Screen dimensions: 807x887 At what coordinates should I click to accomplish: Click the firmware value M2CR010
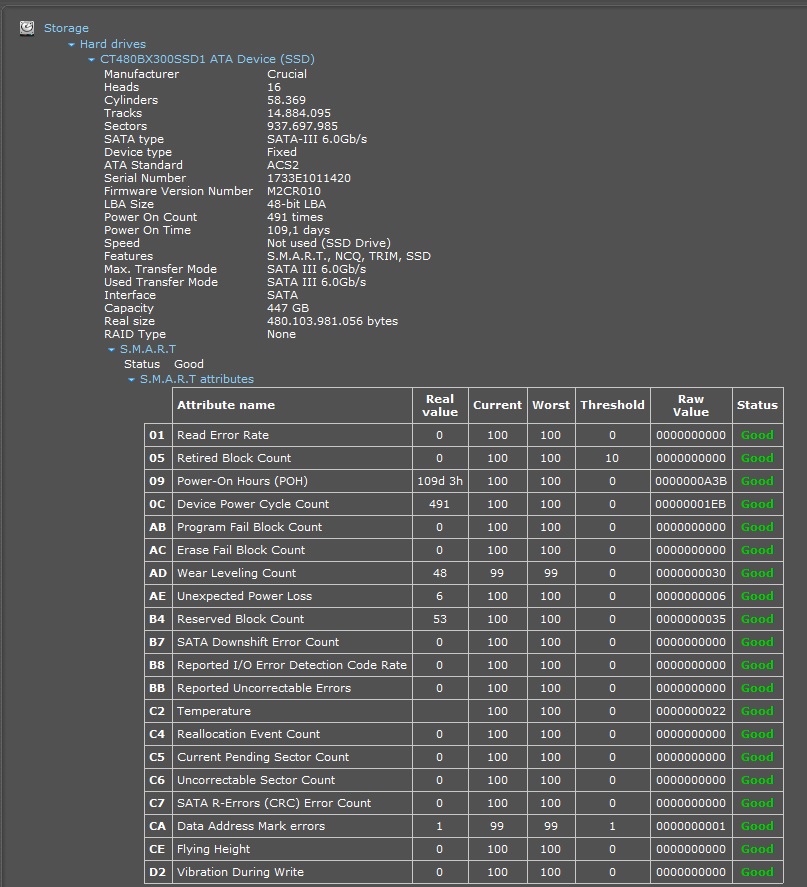pyautogui.click(x=294, y=191)
